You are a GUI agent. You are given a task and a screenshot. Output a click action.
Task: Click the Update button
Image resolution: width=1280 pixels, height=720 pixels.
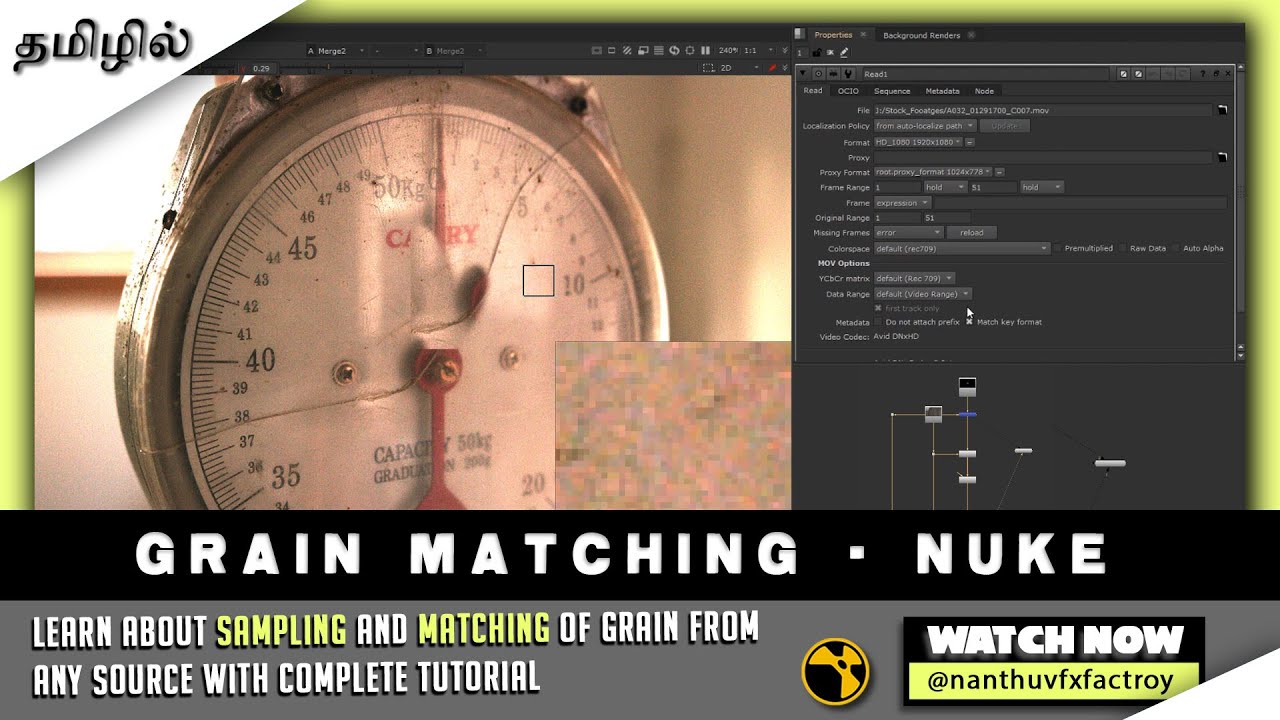point(1004,126)
